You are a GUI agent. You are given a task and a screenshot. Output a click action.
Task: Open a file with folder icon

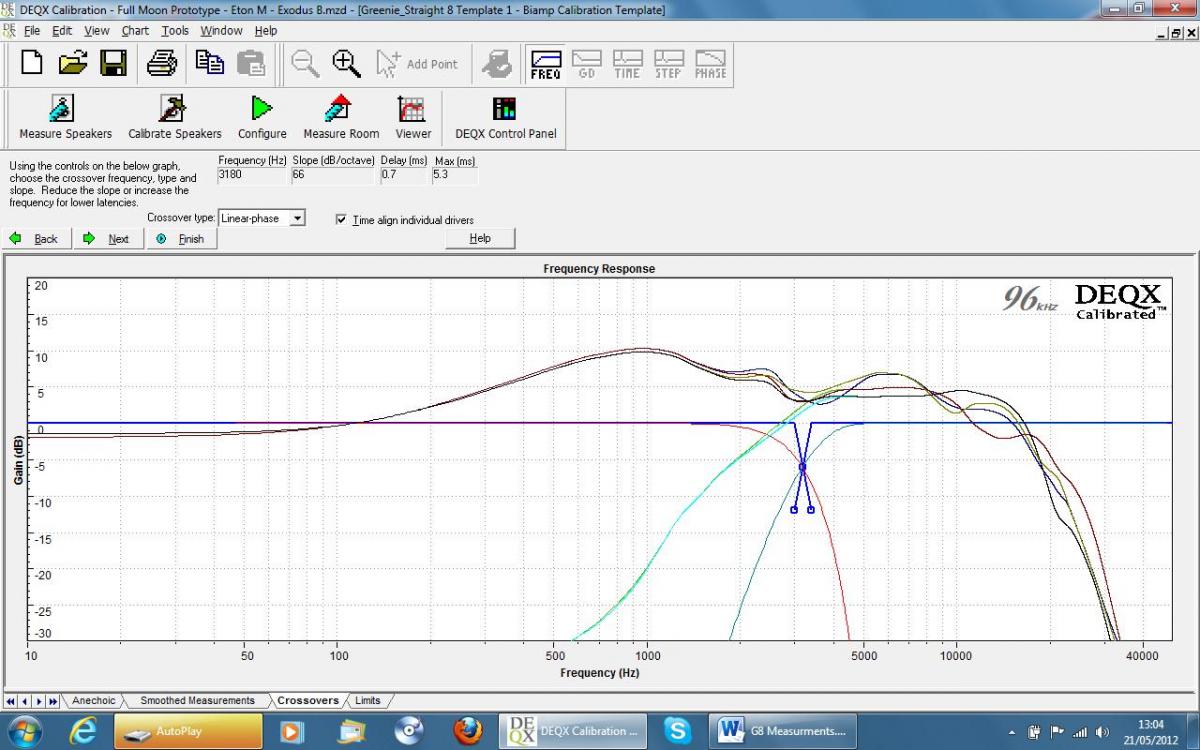coord(73,64)
